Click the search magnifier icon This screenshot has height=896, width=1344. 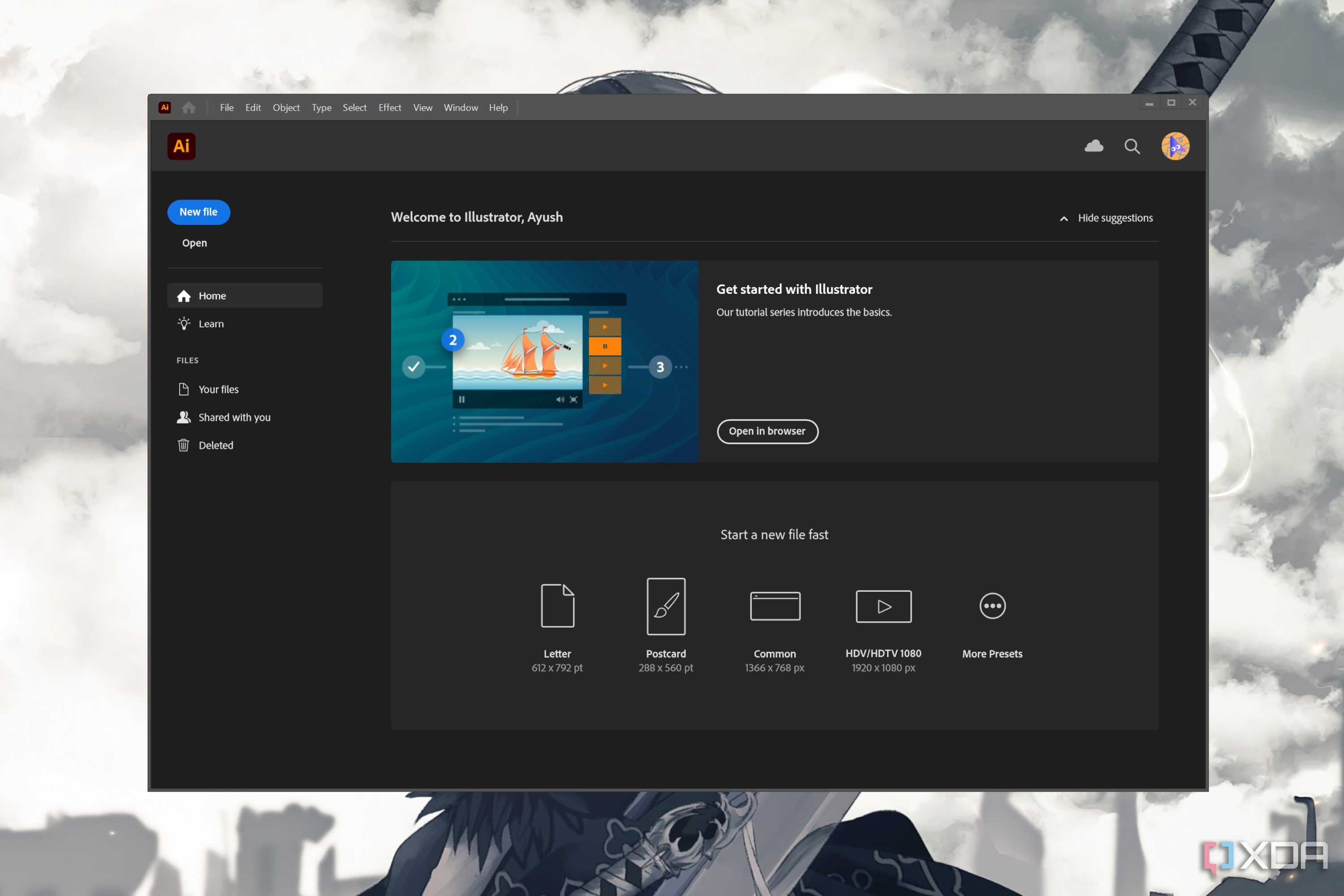tap(1132, 146)
